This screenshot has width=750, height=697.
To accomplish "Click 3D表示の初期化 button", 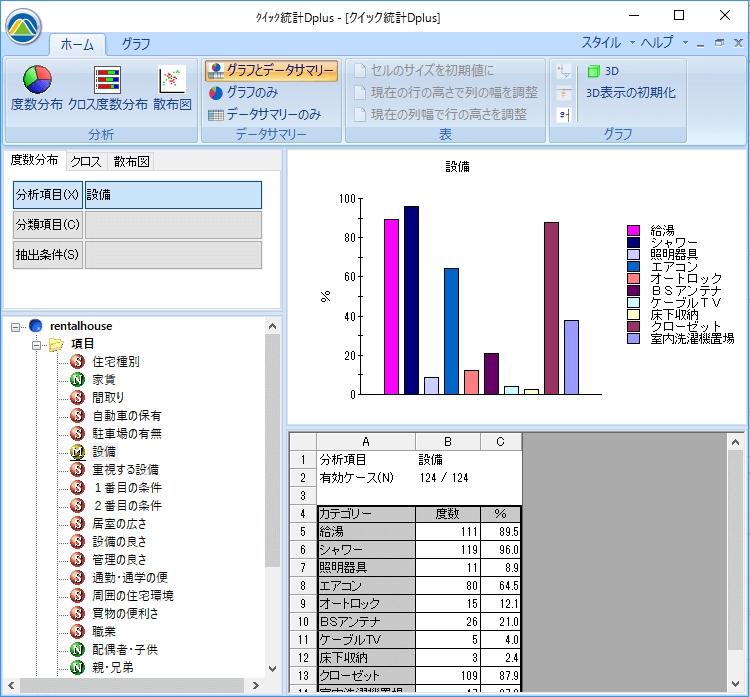I will click(631, 93).
